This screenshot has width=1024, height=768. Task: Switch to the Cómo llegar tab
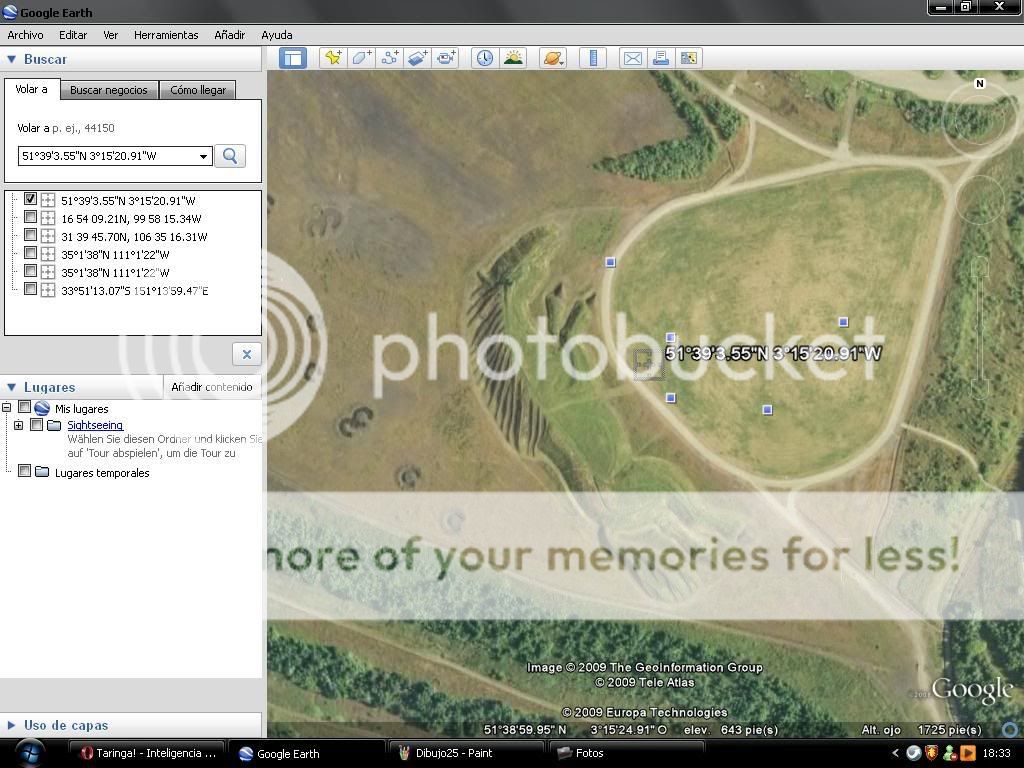click(x=198, y=90)
